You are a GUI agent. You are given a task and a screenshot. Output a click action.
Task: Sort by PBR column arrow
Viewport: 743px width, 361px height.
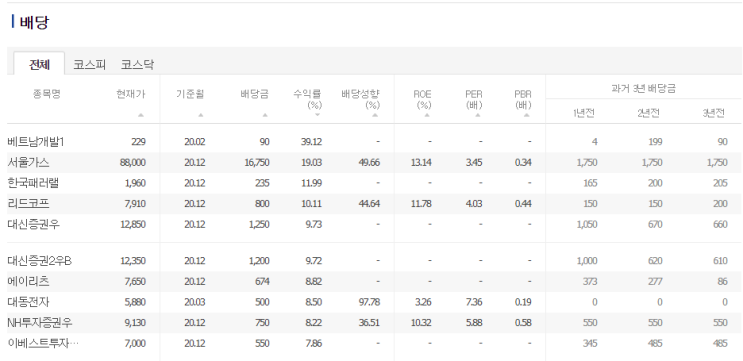pyautogui.click(x=526, y=115)
